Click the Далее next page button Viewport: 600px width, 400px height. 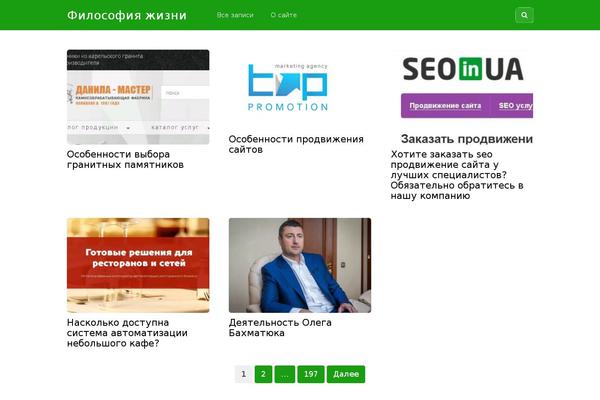pos(346,374)
